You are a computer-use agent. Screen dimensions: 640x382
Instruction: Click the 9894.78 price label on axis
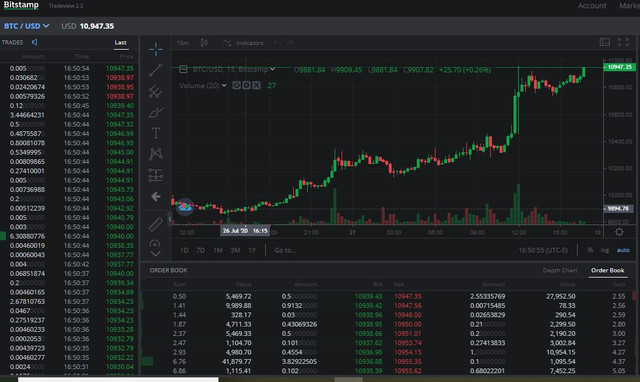(619, 209)
